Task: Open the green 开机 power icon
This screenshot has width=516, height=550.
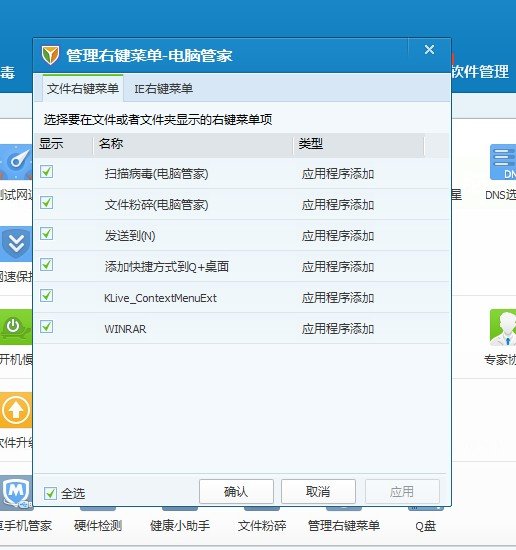Action: click(x=16, y=327)
